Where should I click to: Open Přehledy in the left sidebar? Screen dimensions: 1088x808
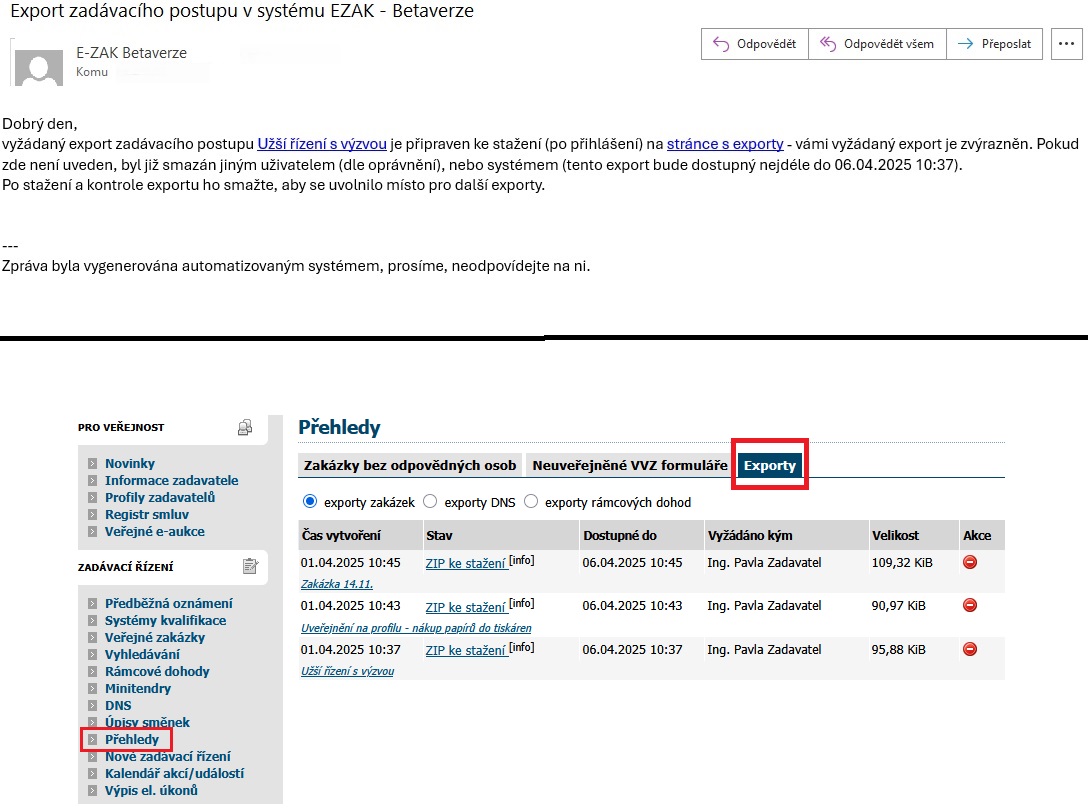point(132,740)
